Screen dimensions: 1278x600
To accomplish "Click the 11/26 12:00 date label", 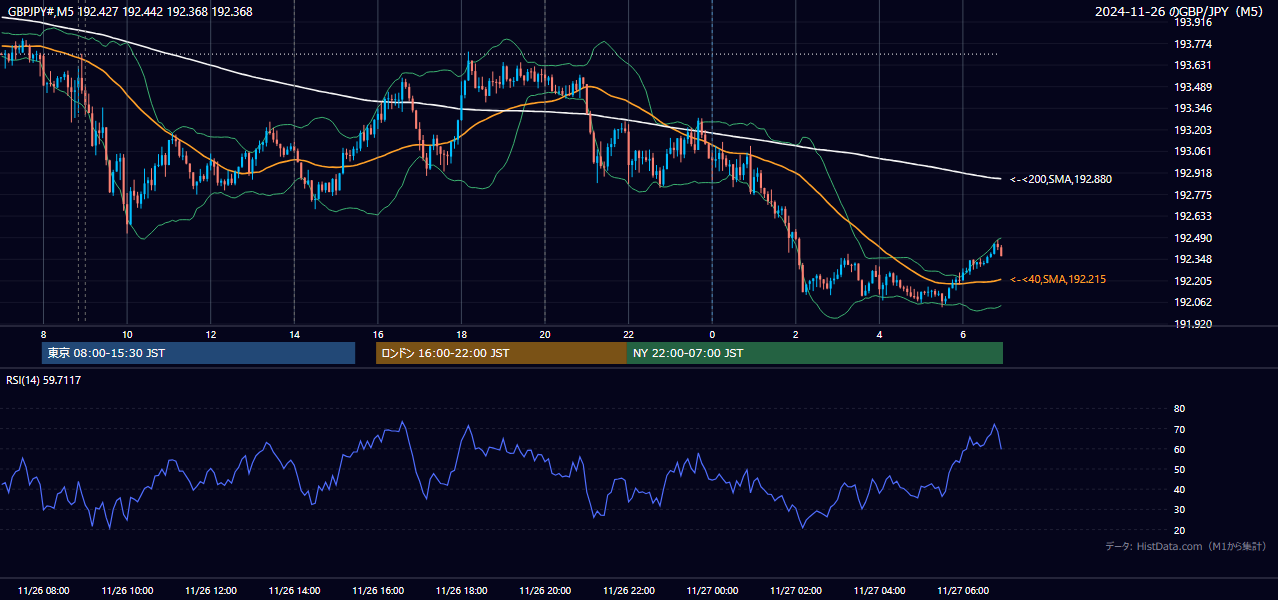I will [x=211, y=591].
